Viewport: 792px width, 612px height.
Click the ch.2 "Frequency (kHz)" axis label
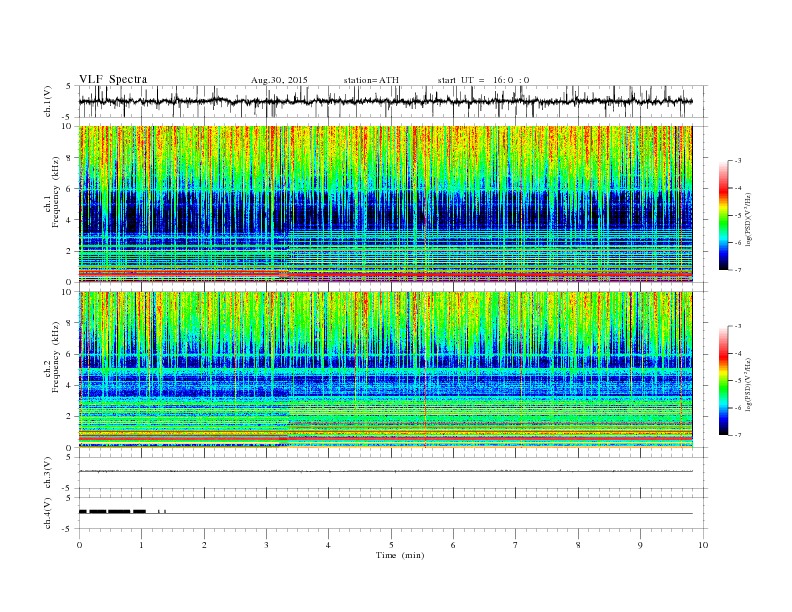click(55, 356)
